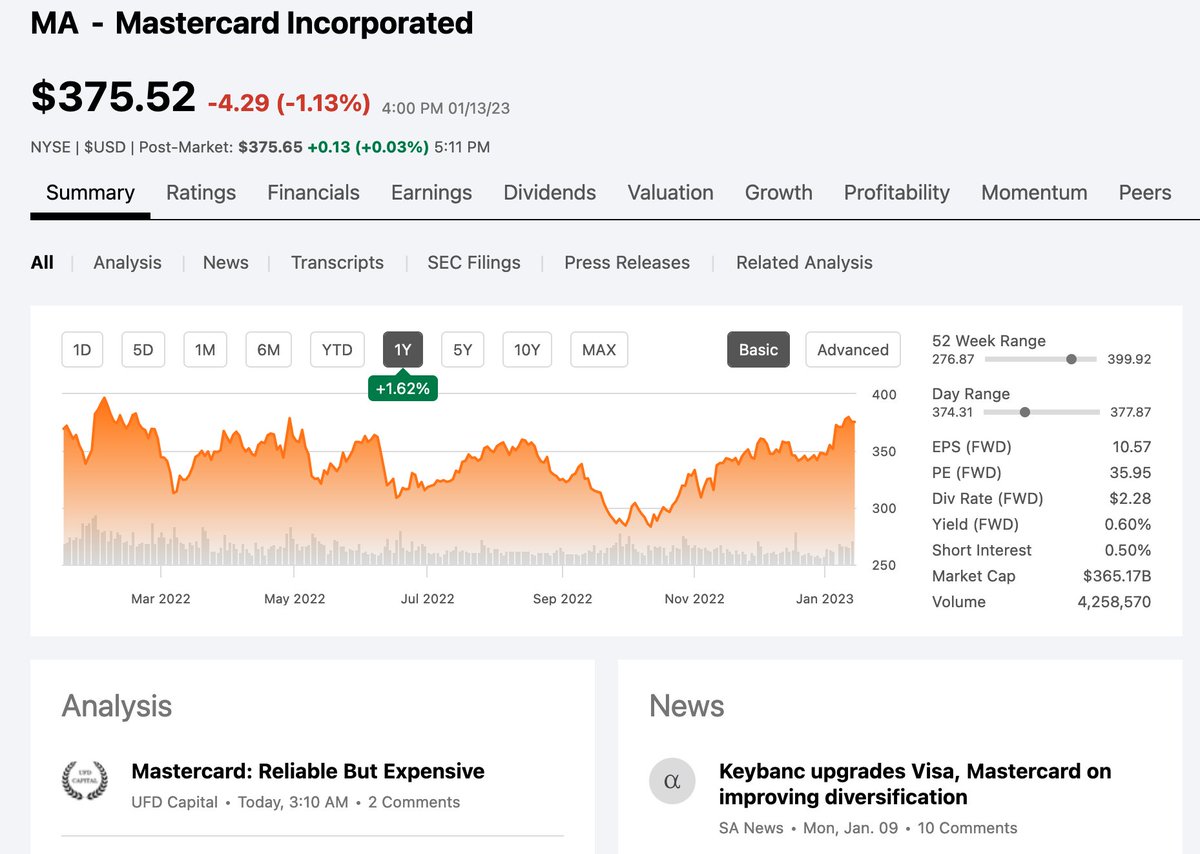
Task: View the Valuation tab
Action: coord(671,193)
